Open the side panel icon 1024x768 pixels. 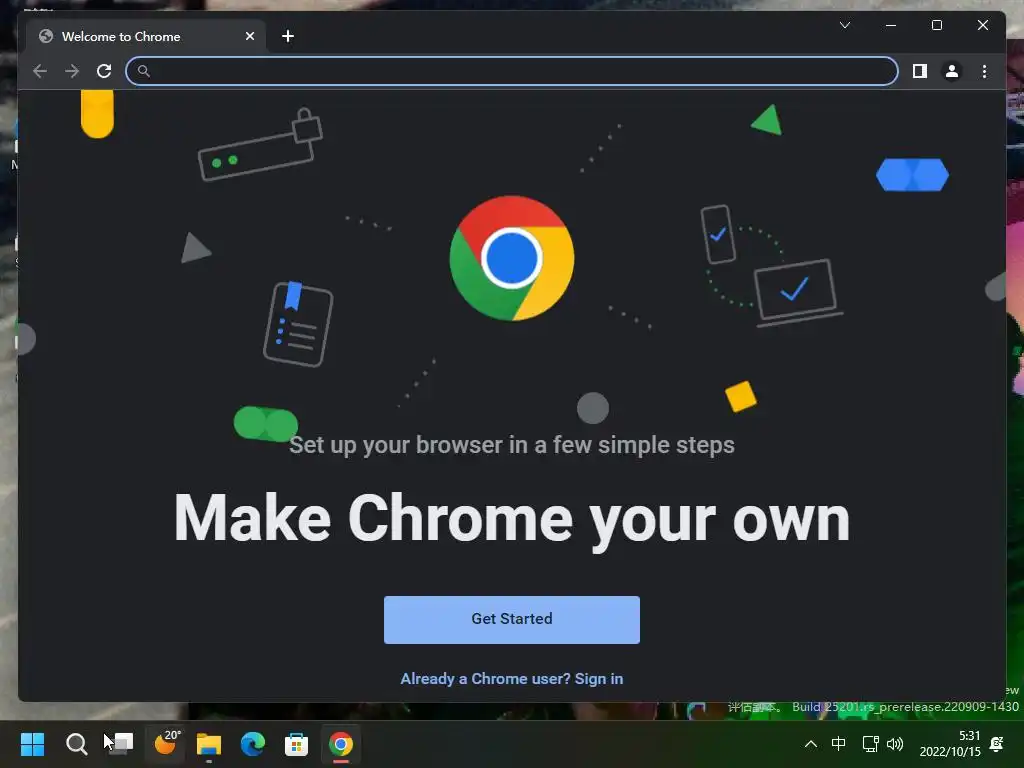click(920, 71)
